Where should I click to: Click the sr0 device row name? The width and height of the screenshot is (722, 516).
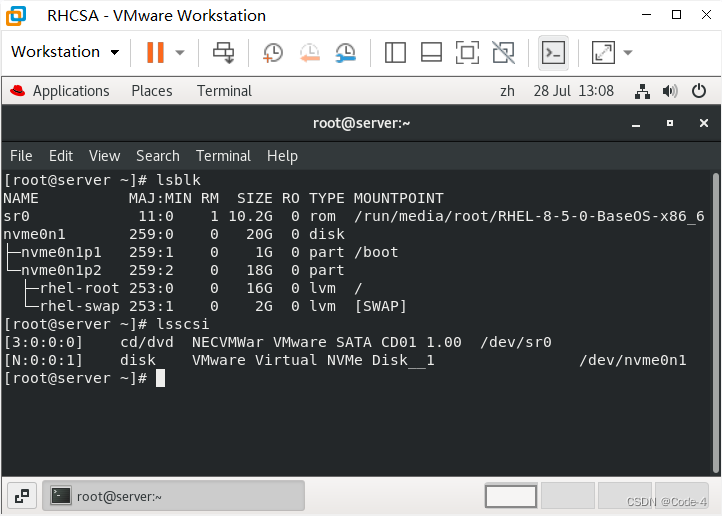pos(17,216)
